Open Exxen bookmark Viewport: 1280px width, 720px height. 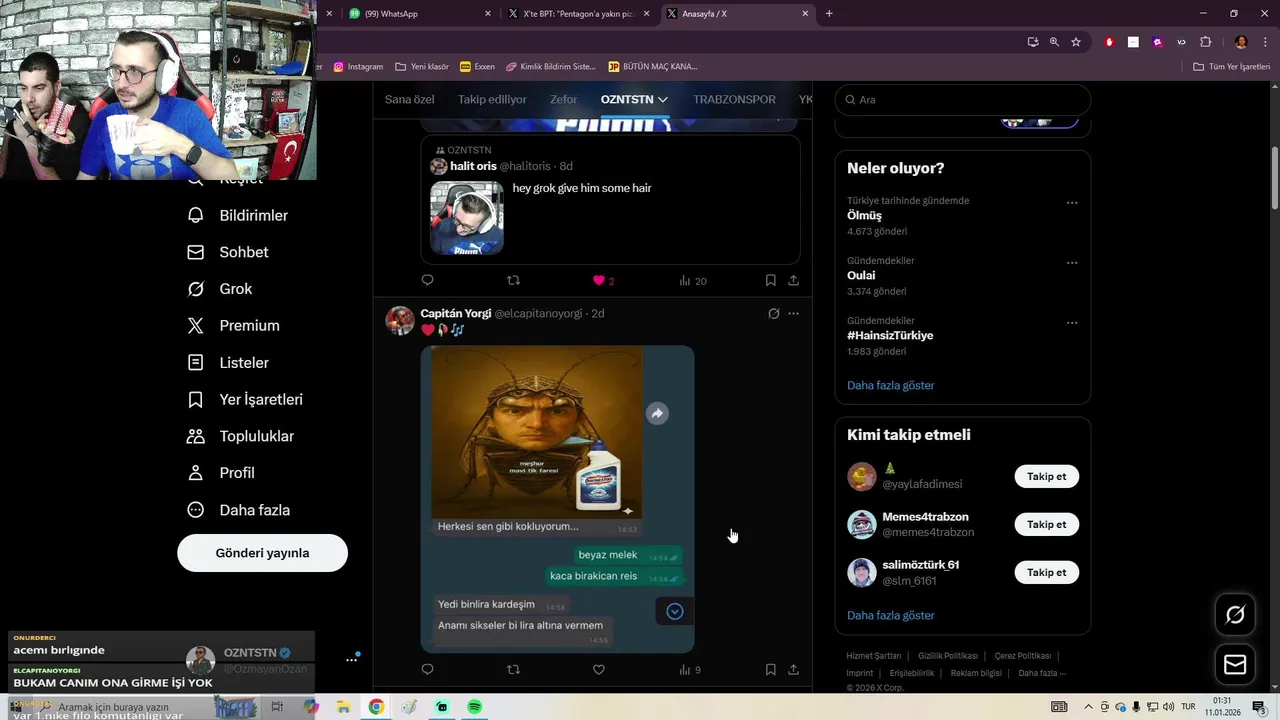tap(477, 67)
